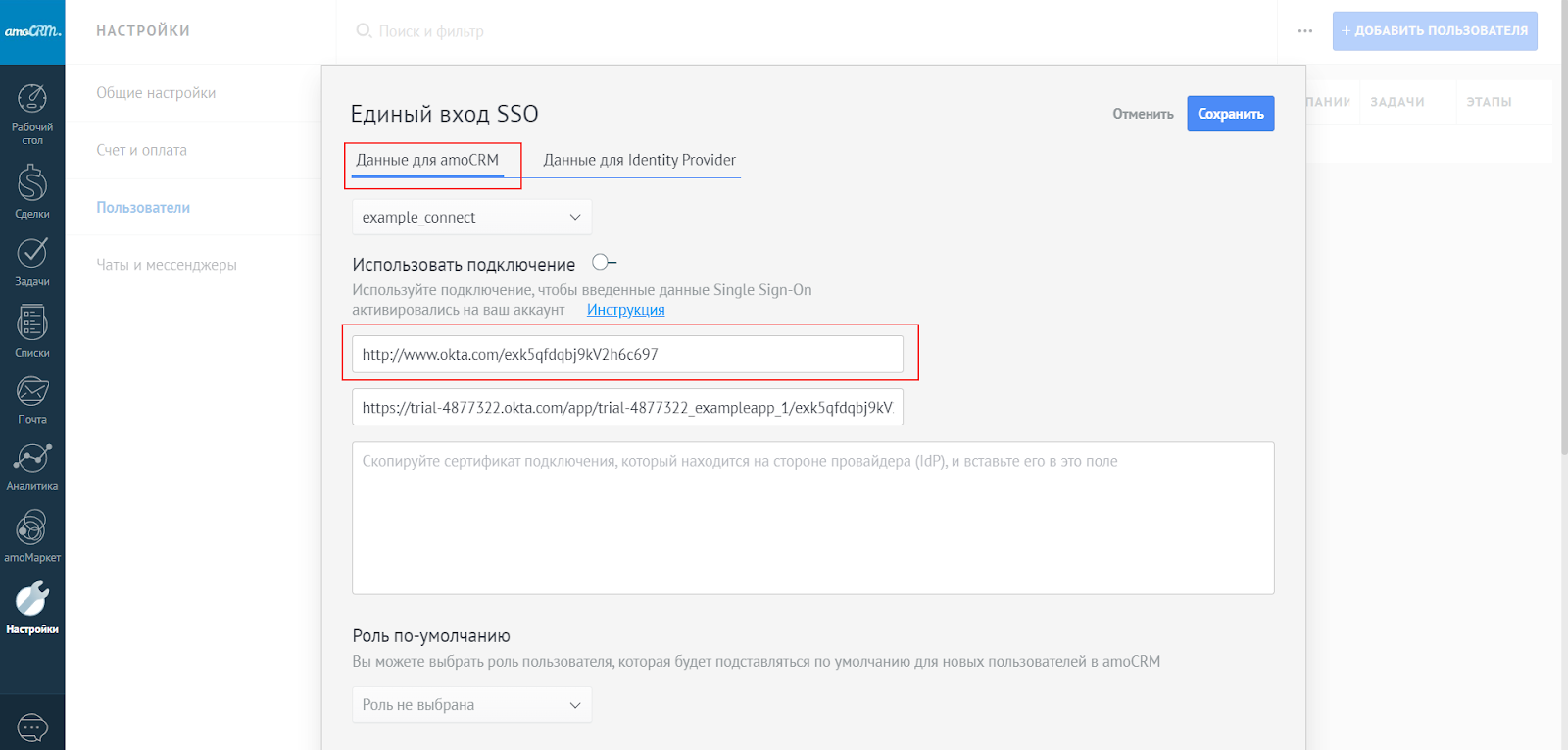Expand the example_connect dropdown
The image size is (1568, 750).
point(471,217)
